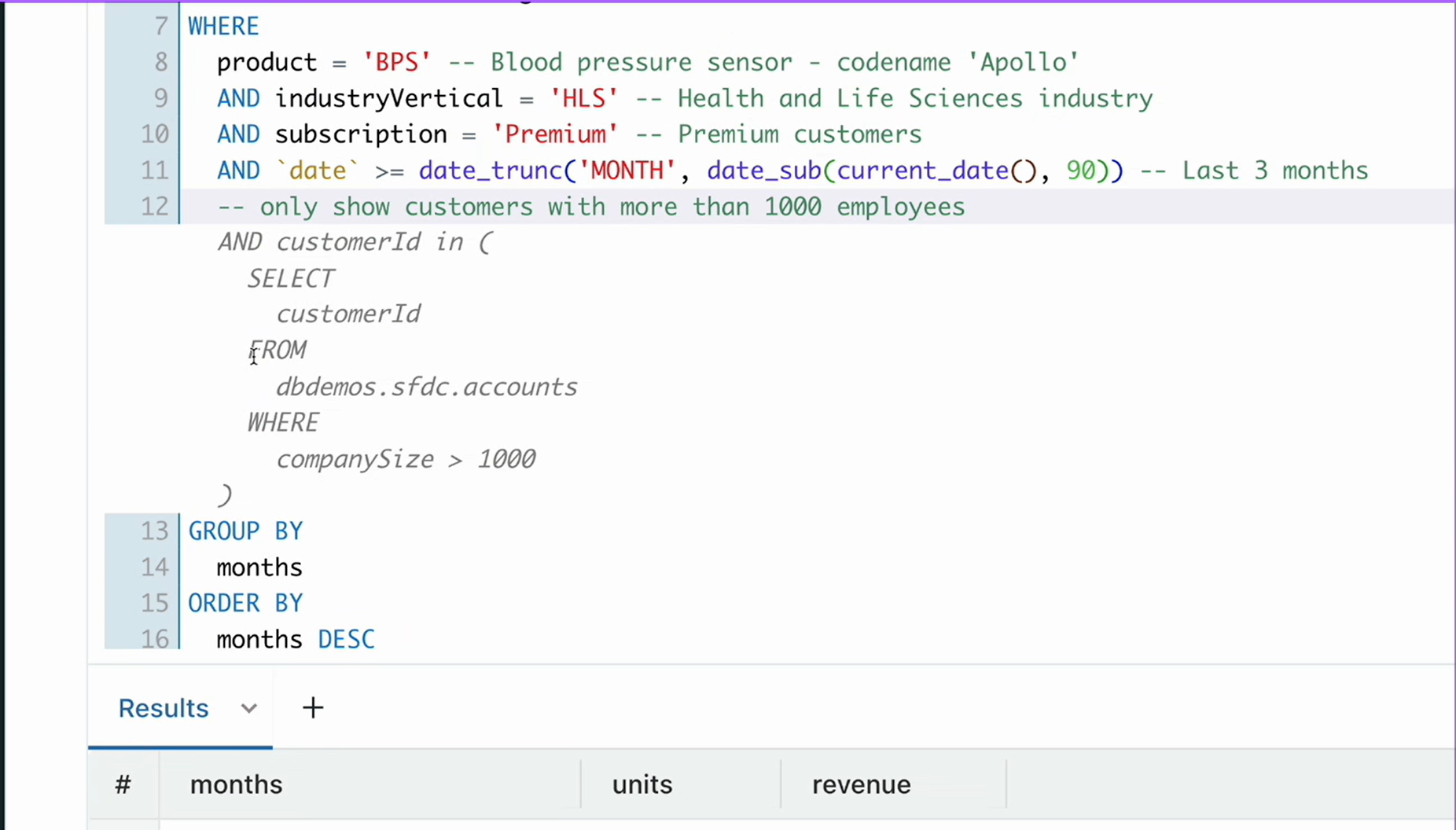Click the suggested companySize > 1000 condition
Screen dimensions: 1456x830
406,459
